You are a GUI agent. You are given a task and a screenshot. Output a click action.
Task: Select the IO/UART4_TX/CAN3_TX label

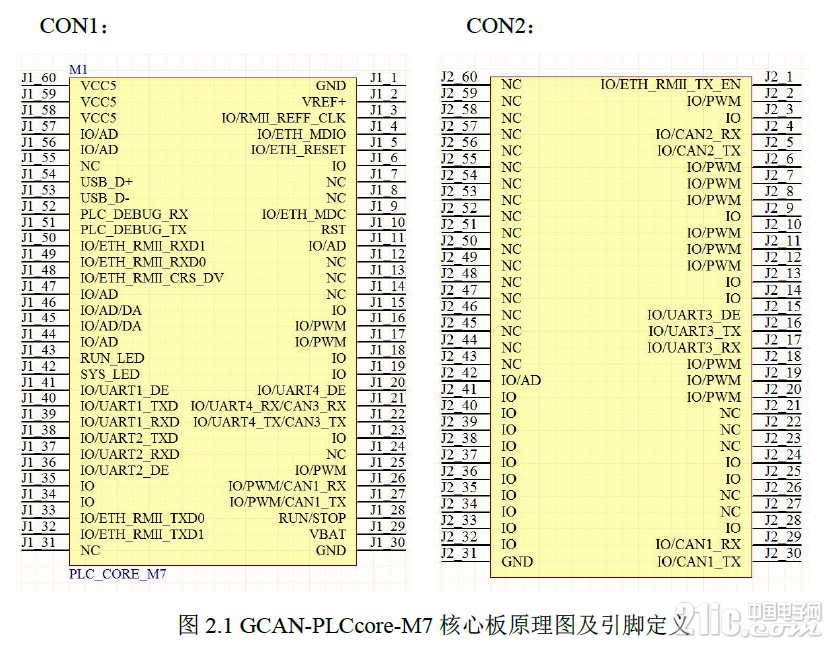(x=269, y=422)
